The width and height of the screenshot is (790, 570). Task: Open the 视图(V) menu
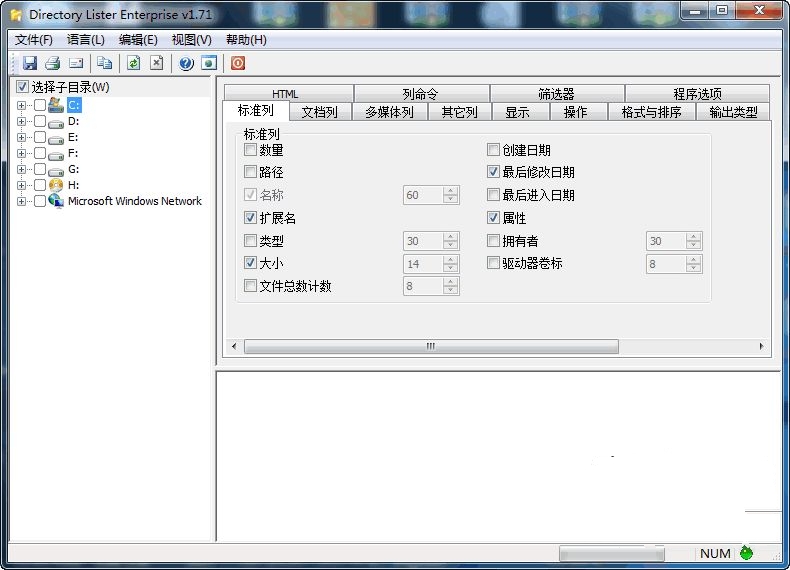[x=191, y=40]
